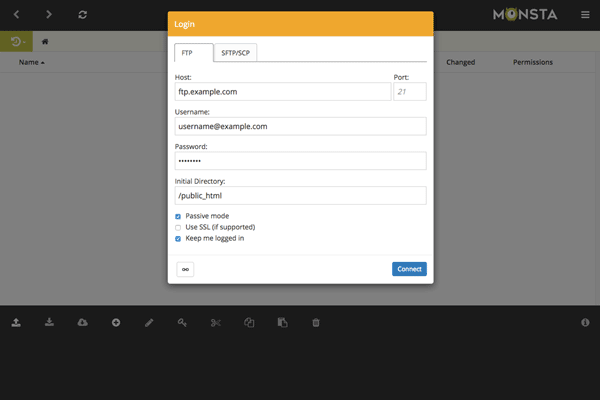600x400 pixels.
Task: Open the history dropdown beside home icon
Action: (19, 42)
